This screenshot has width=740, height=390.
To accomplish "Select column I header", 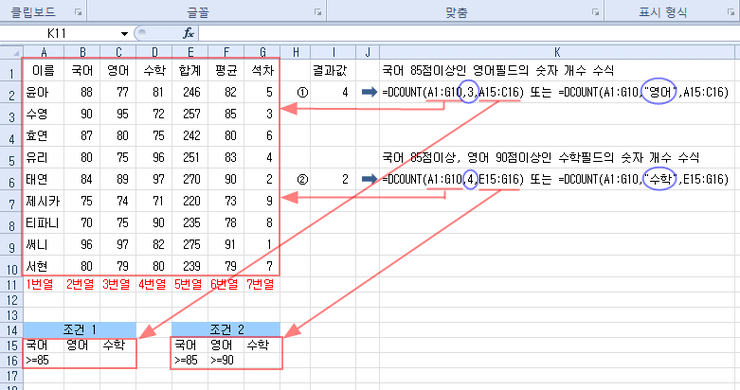I will coord(333,52).
